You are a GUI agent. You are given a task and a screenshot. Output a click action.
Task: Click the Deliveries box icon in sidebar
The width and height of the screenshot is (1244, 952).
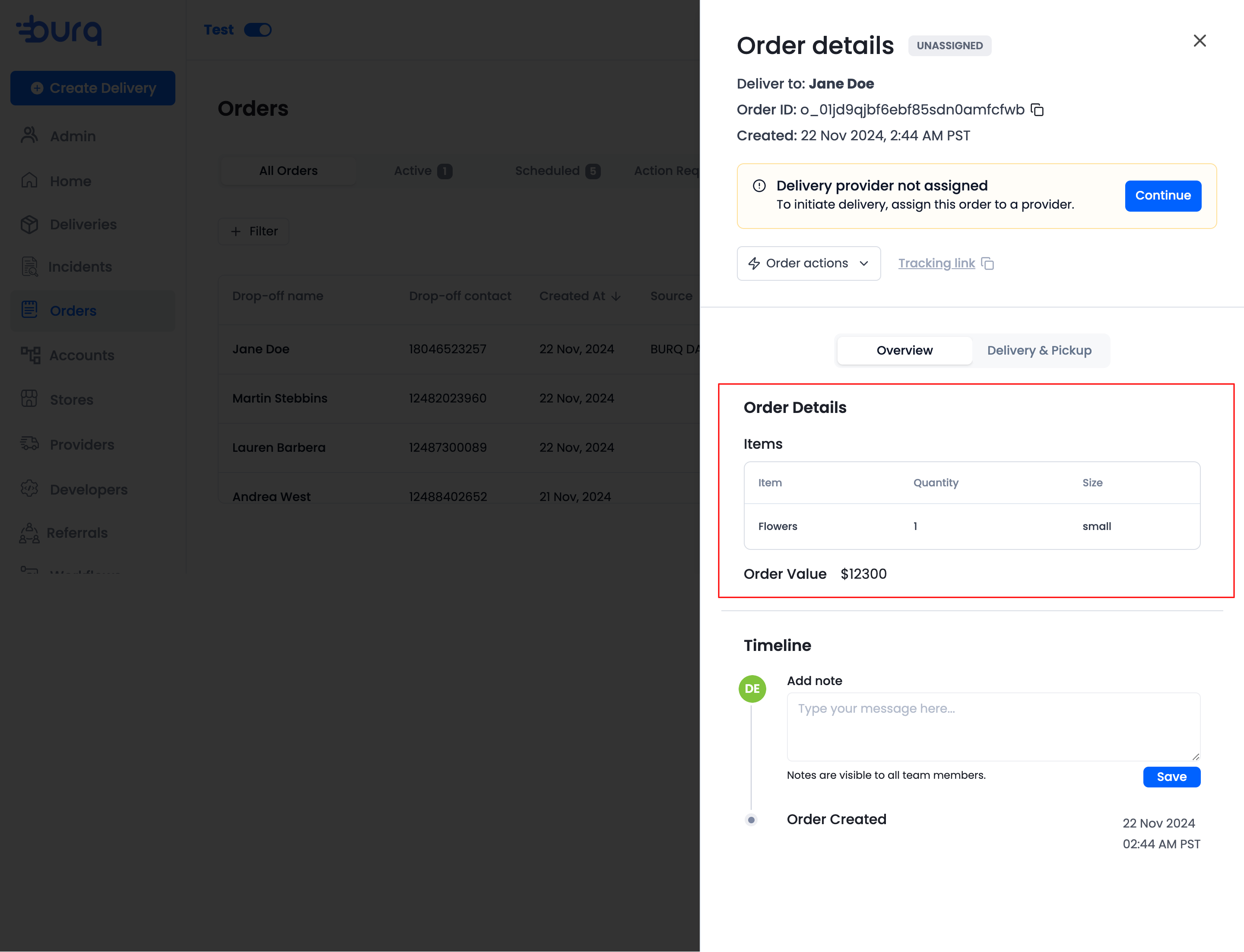(x=29, y=225)
